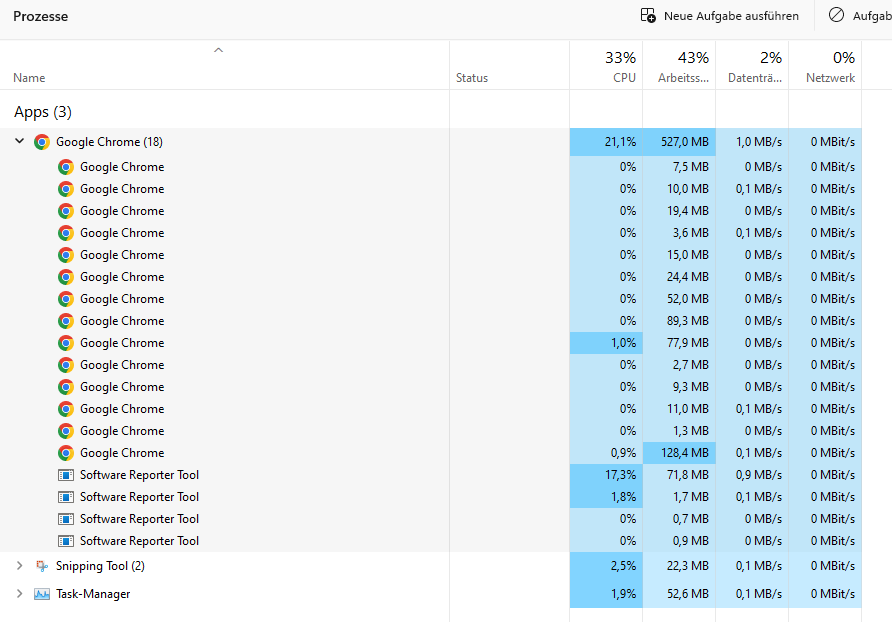Sort by the Status column header
Image resolution: width=892 pixels, height=622 pixels.
(x=472, y=78)
